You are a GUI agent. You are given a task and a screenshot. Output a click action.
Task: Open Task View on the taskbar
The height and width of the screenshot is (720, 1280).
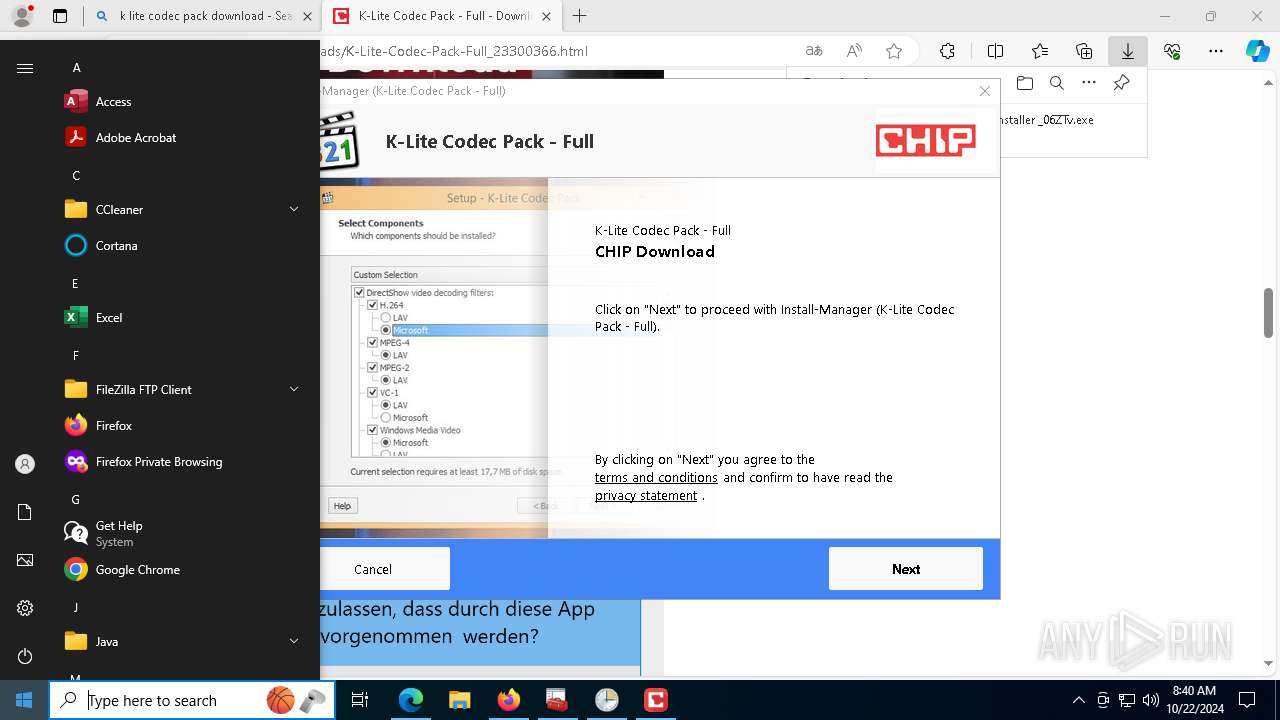(x=361, y=700)
